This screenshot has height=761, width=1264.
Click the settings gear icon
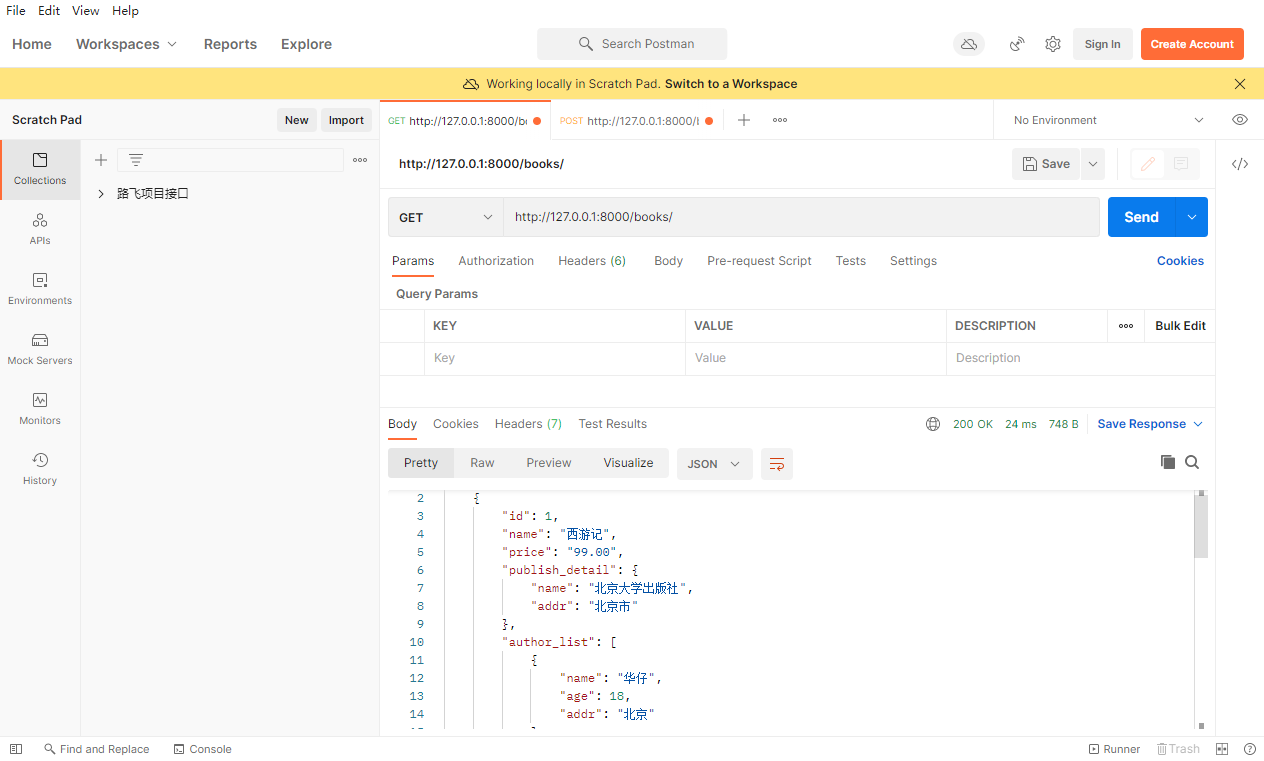tap(1052, 44)
